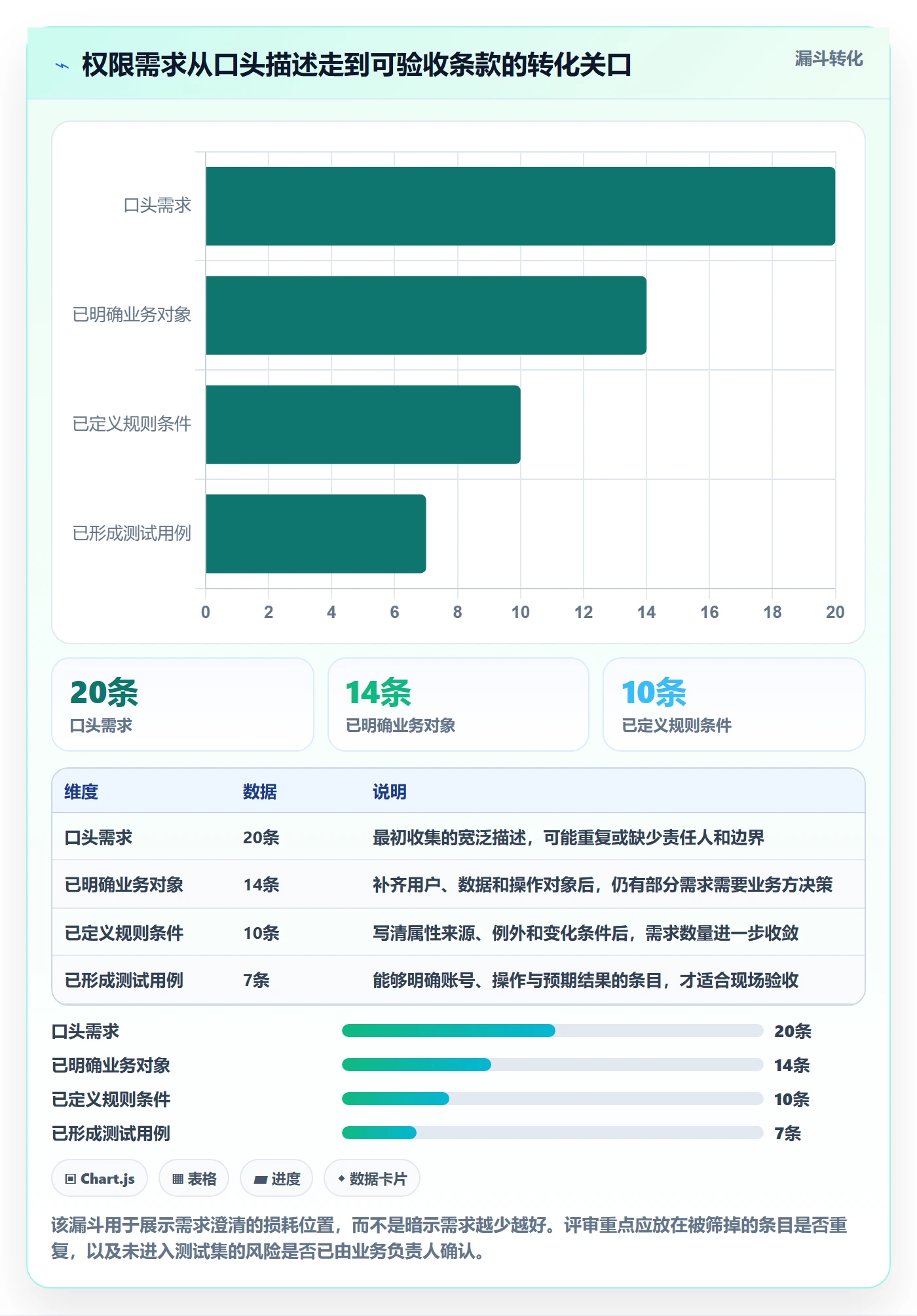Click the 7条 value in the table

tap(256, 980)
